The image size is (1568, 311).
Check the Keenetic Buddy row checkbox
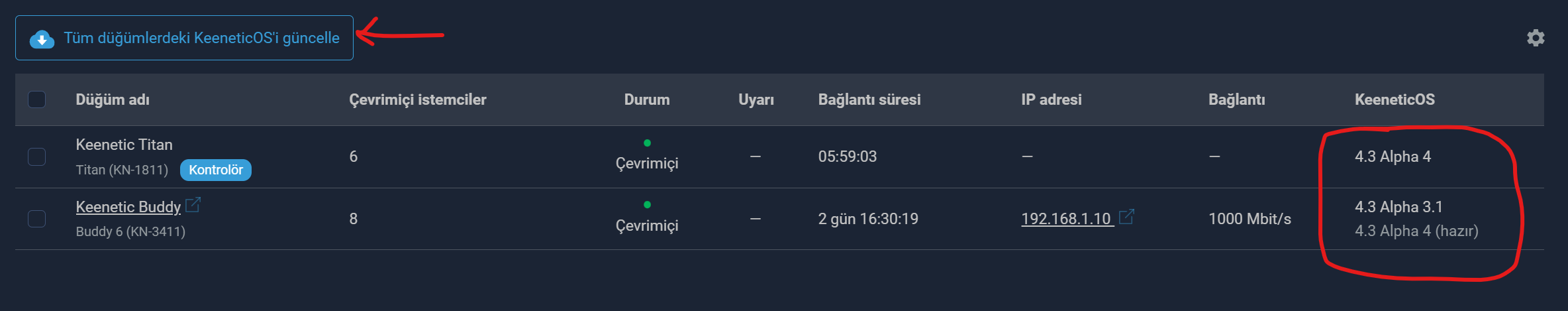(x=37, y=219)
